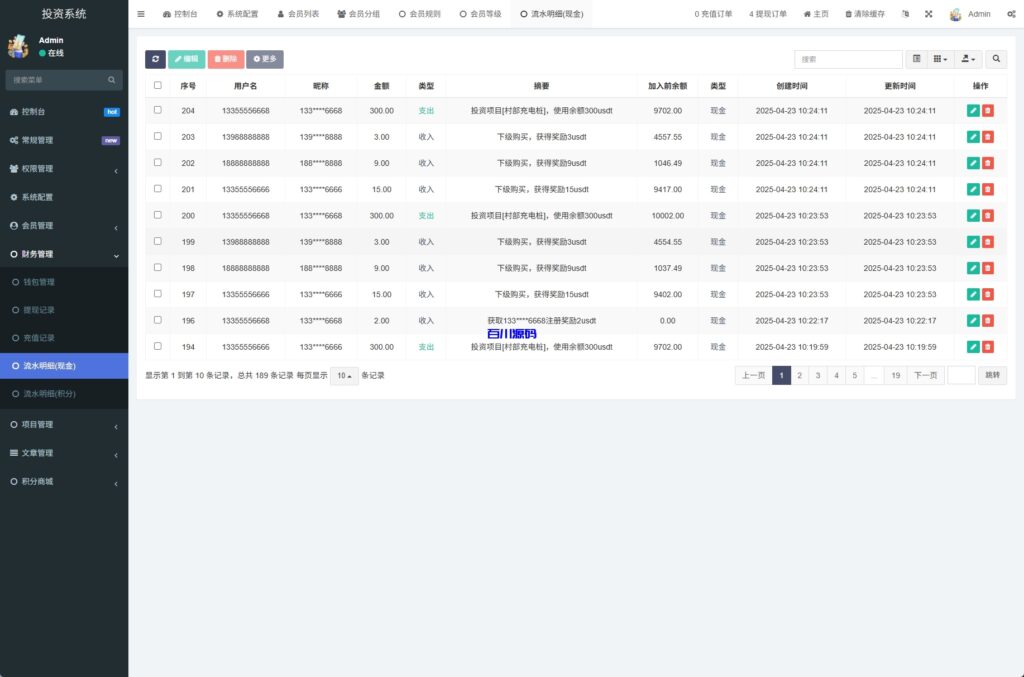Image resolution: width=1024 pixels, height=677 pixels.
Task: Edit record row 196
Action: [973, 321]
